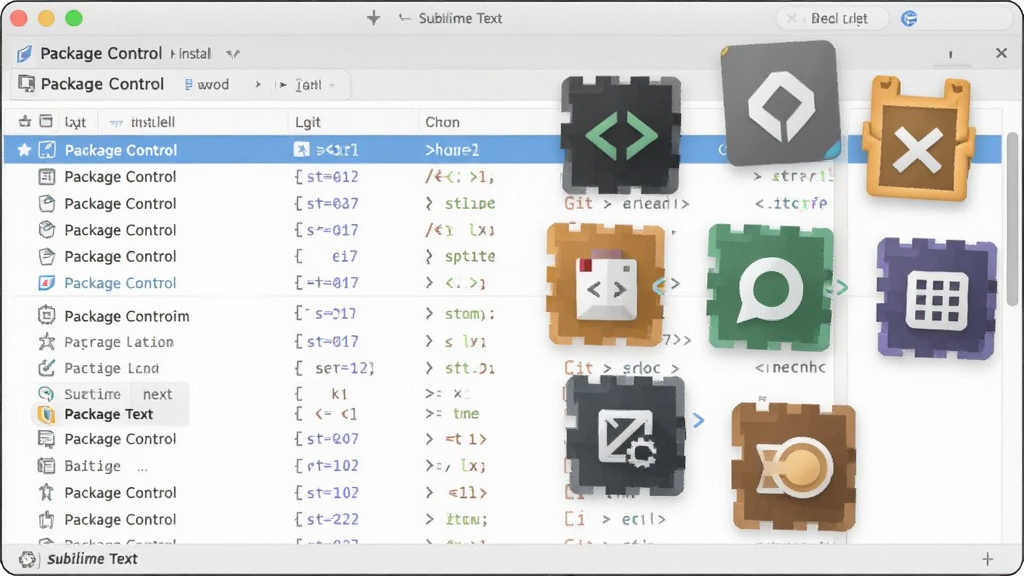Viewport: 1024px width, 576px height.
Task: Open the gray diamond package icon
Action: [x=780, y=103]
